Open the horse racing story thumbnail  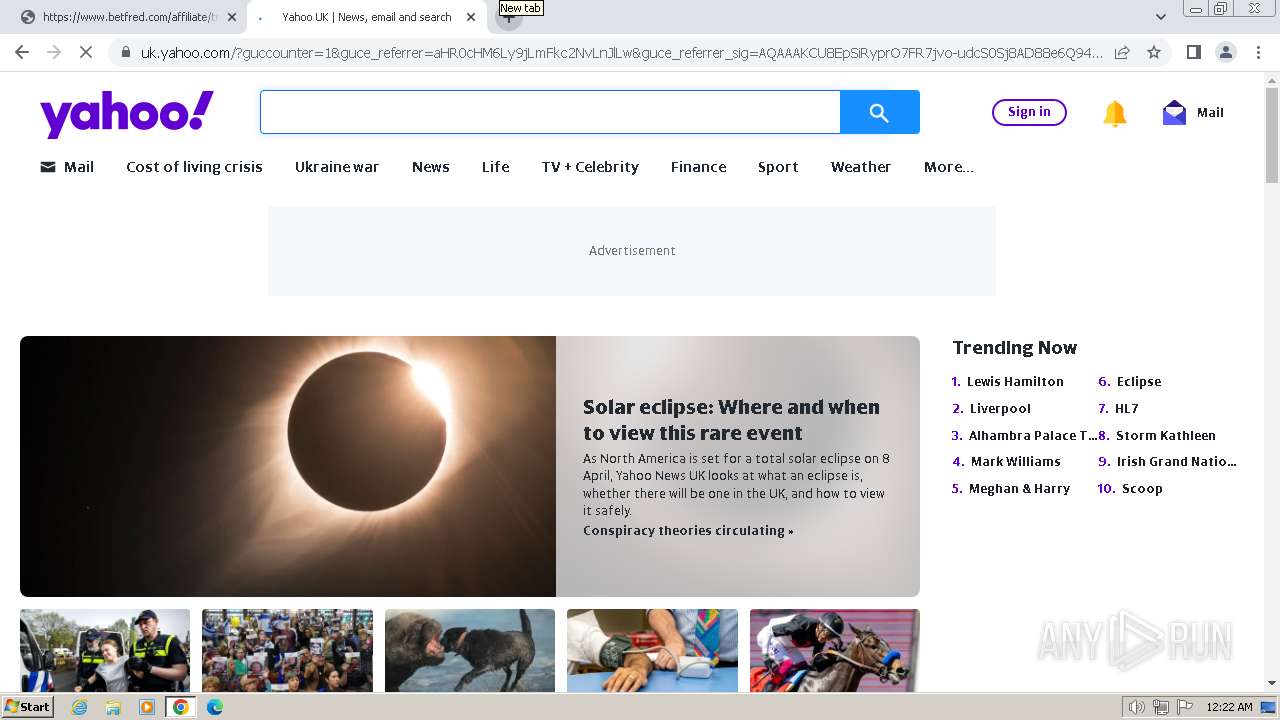[x=835, y=650]
